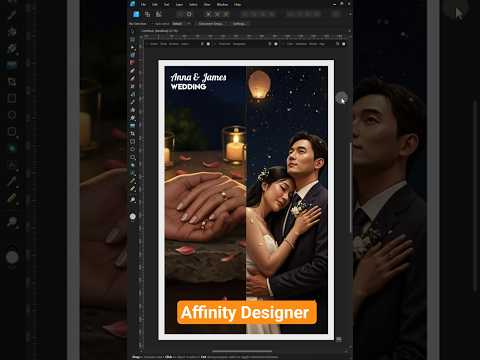Click the couple photo on the artboard

click(x=287, y=200)
